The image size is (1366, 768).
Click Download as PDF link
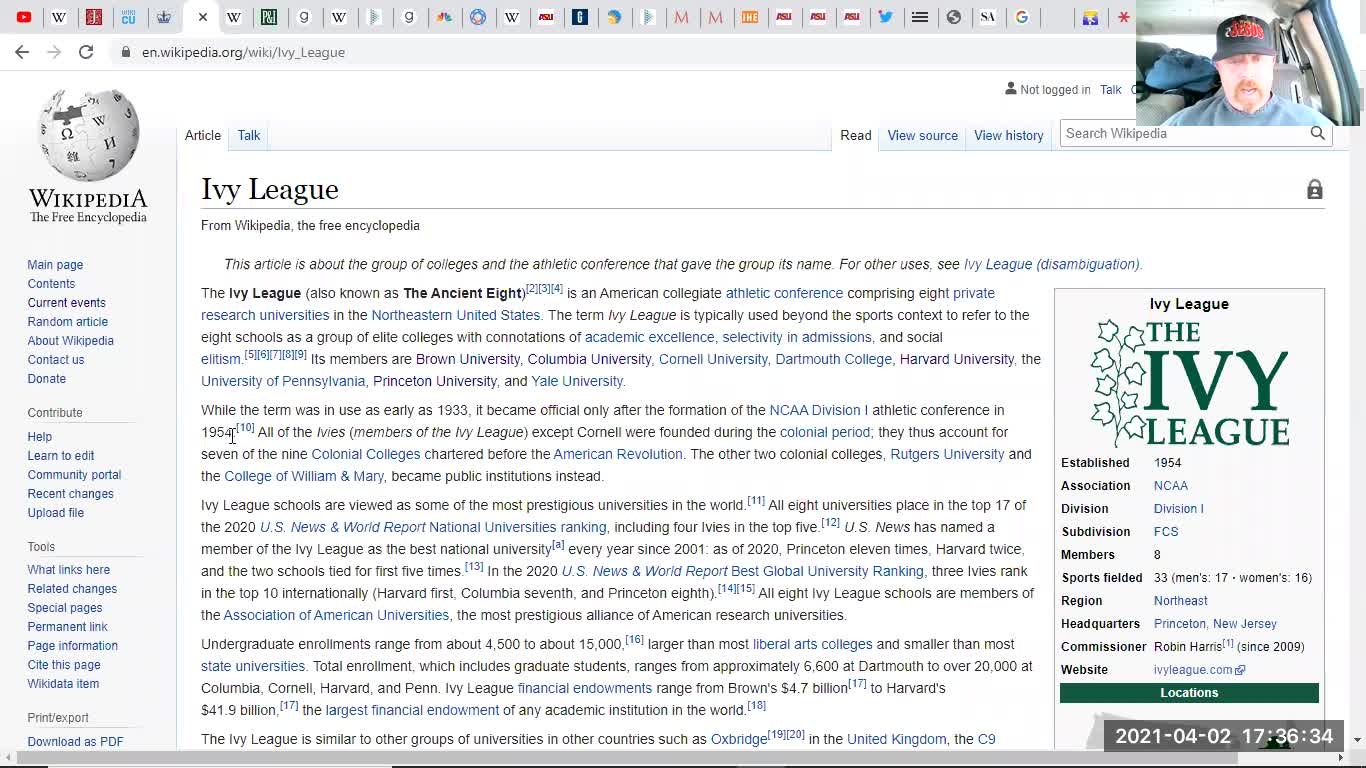[x=75, y=742]
